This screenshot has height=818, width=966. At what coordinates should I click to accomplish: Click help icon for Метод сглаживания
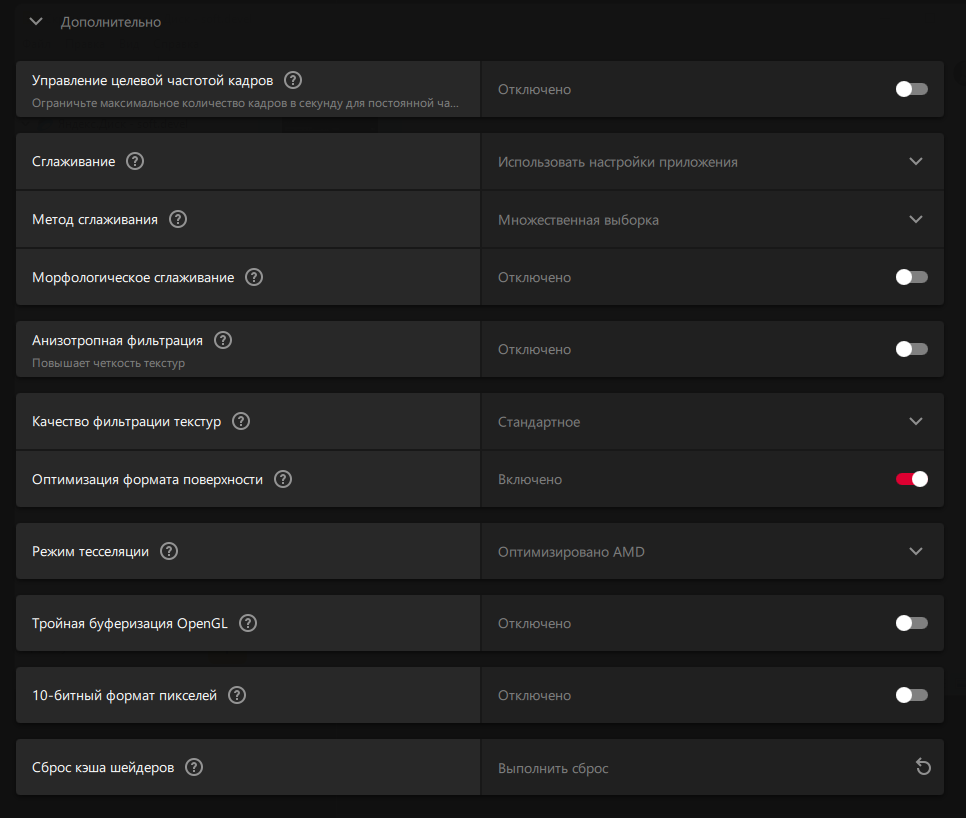(178, 219)
